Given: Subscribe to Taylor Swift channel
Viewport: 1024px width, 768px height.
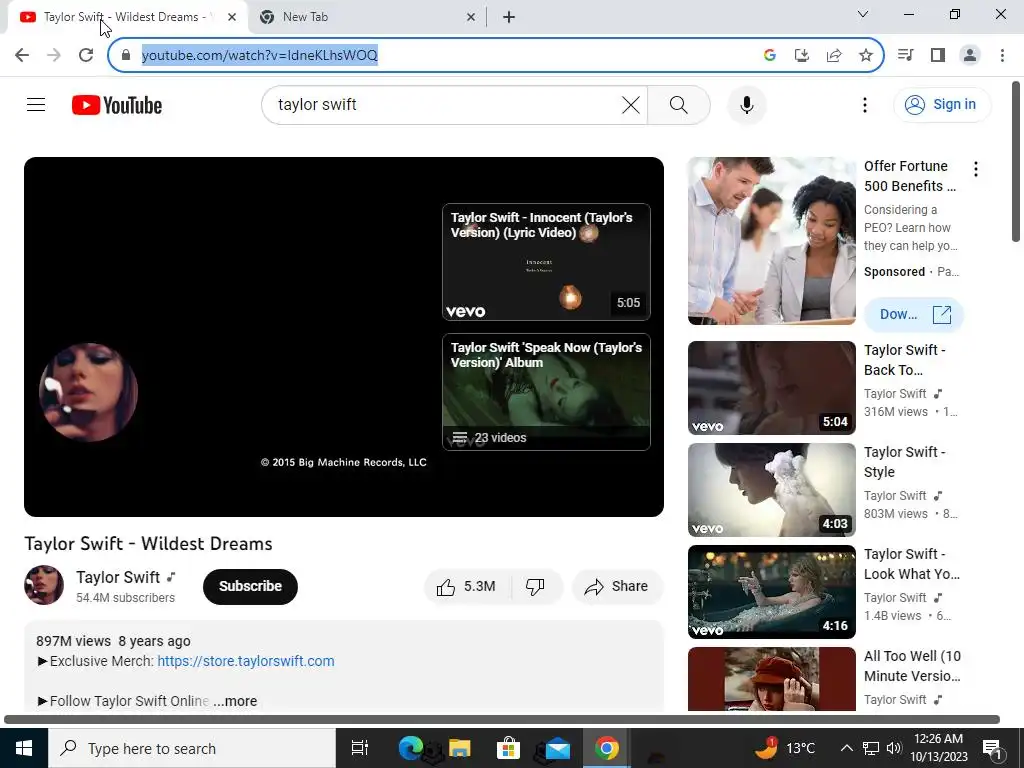Looking at the screenshot, I should pyautogui.click(x=250, y=586).
